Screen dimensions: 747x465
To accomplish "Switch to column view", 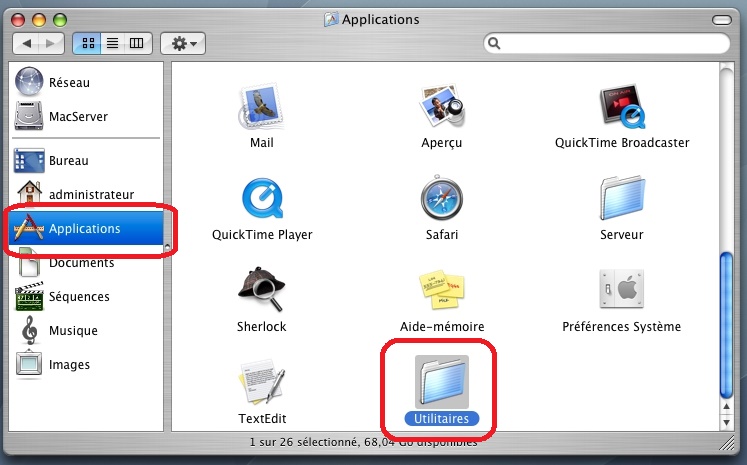I will click(x=137, y=43).
